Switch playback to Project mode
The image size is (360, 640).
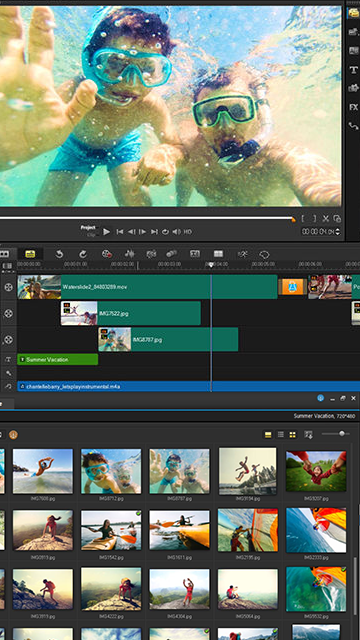point(88,228)
